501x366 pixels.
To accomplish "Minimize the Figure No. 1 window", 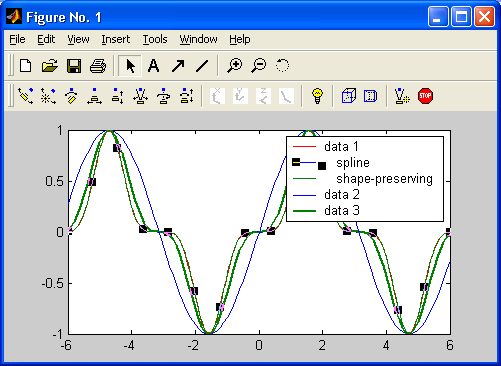I will (438, 17).
